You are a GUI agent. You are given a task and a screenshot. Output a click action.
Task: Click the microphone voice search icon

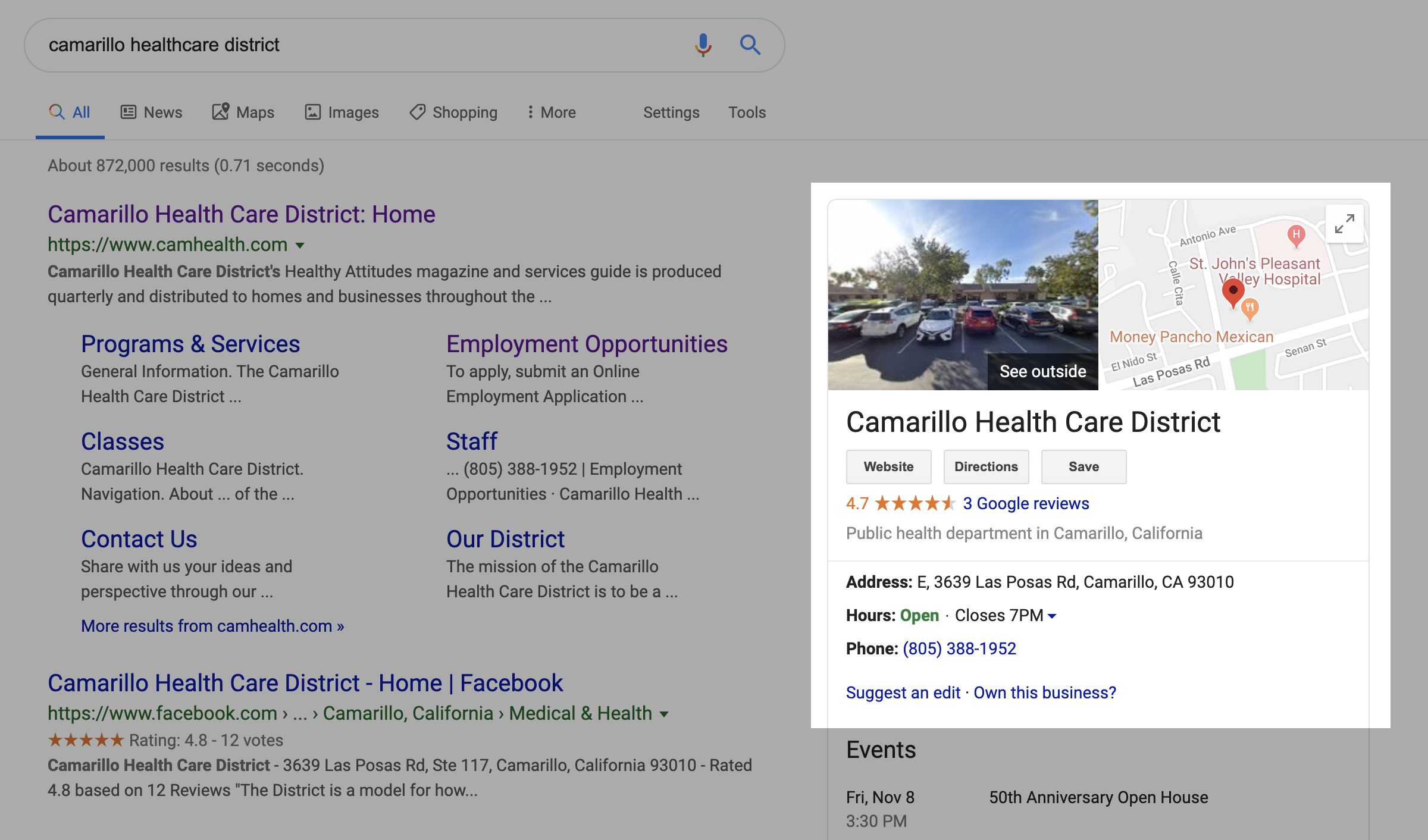point(703,45)
